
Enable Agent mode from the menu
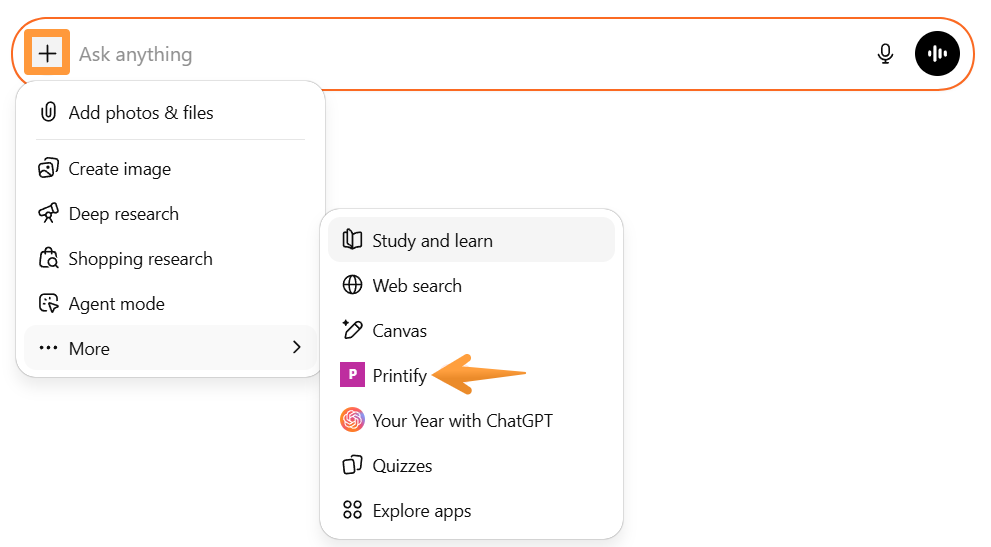pos(171,304)
